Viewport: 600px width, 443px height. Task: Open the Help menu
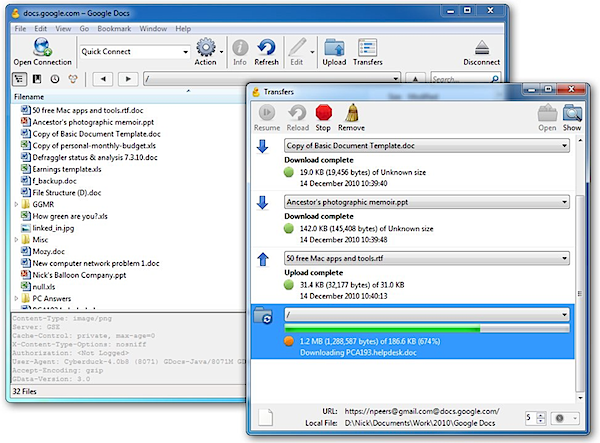coord(183,29)
